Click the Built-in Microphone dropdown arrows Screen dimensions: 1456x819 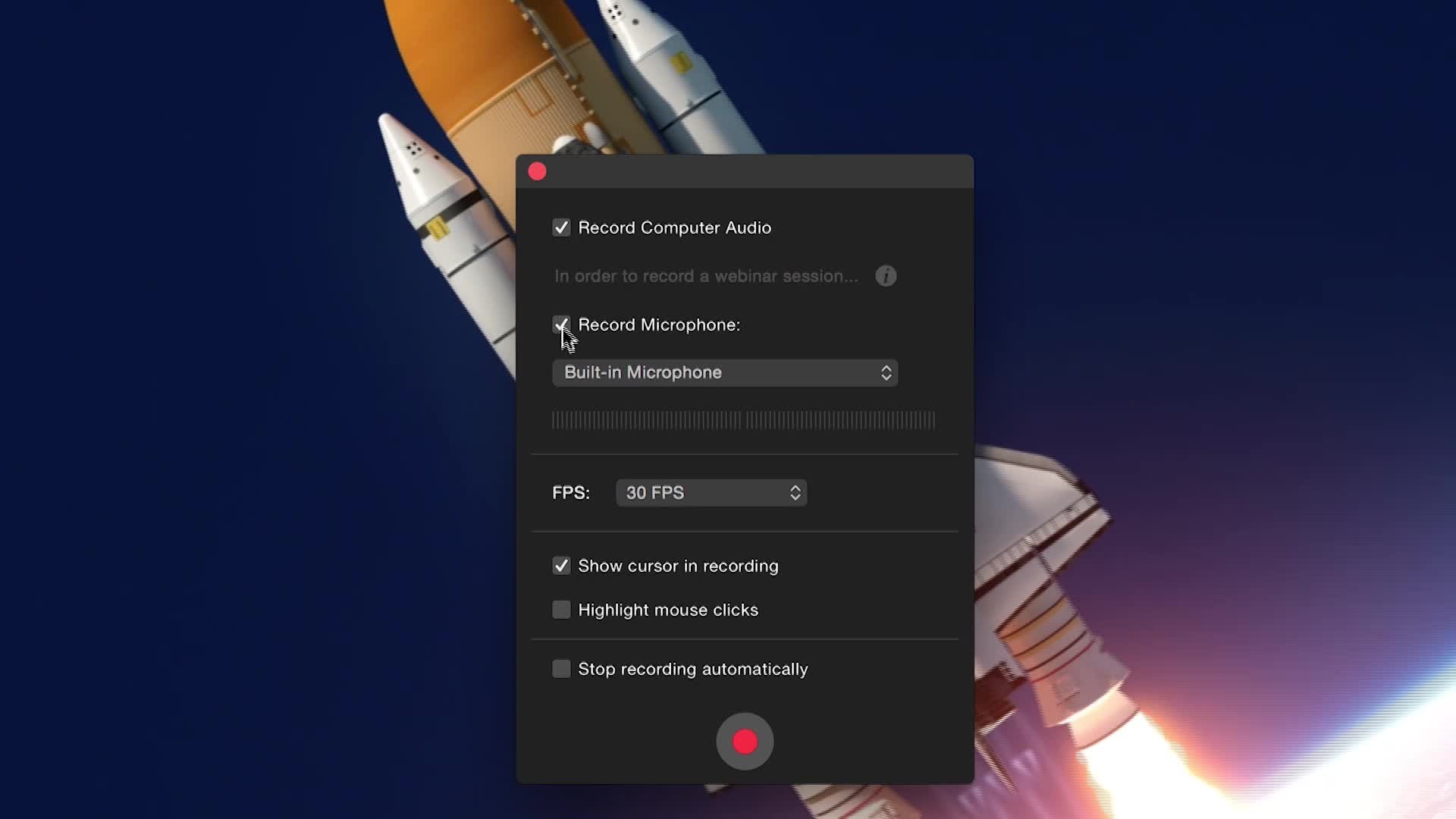(886, 373)
